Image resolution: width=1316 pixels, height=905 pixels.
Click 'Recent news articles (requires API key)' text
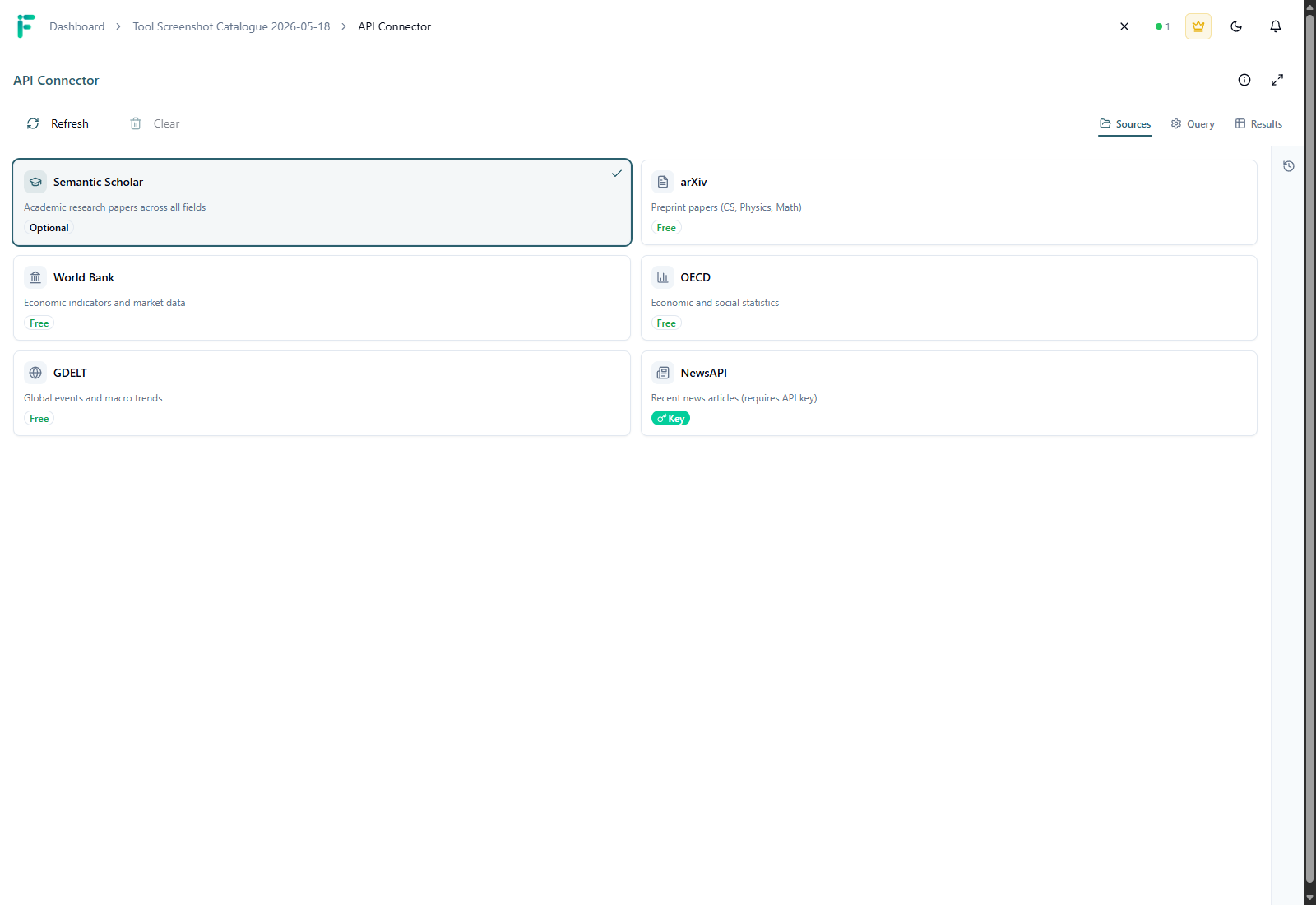click(x=734, y=398)
